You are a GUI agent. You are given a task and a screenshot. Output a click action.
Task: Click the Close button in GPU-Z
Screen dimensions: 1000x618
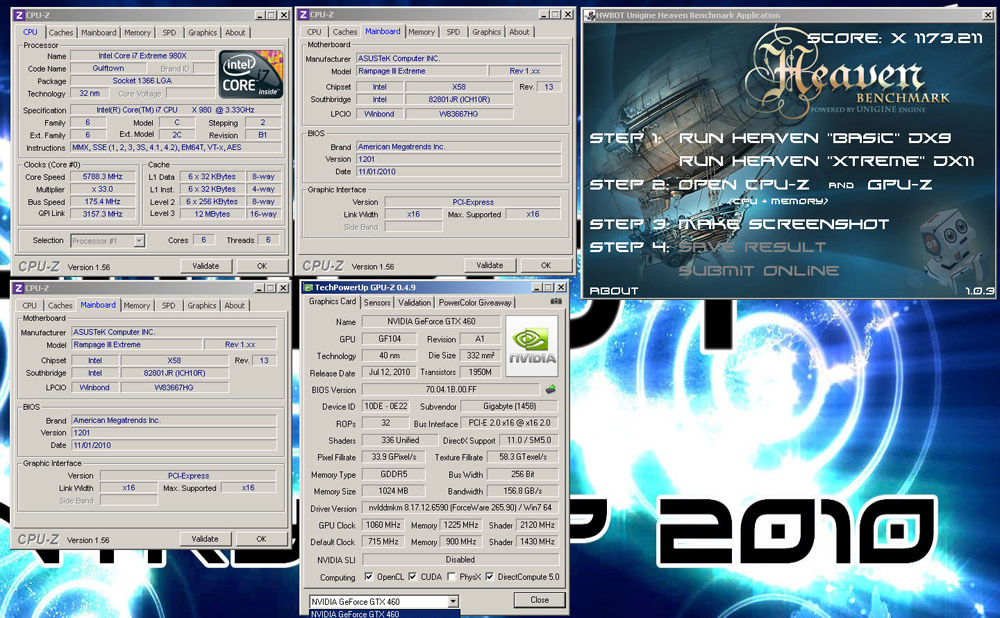[540, 600]
